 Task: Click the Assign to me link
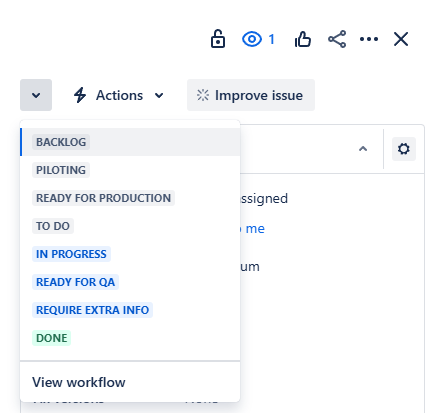[x=252, y=229]
